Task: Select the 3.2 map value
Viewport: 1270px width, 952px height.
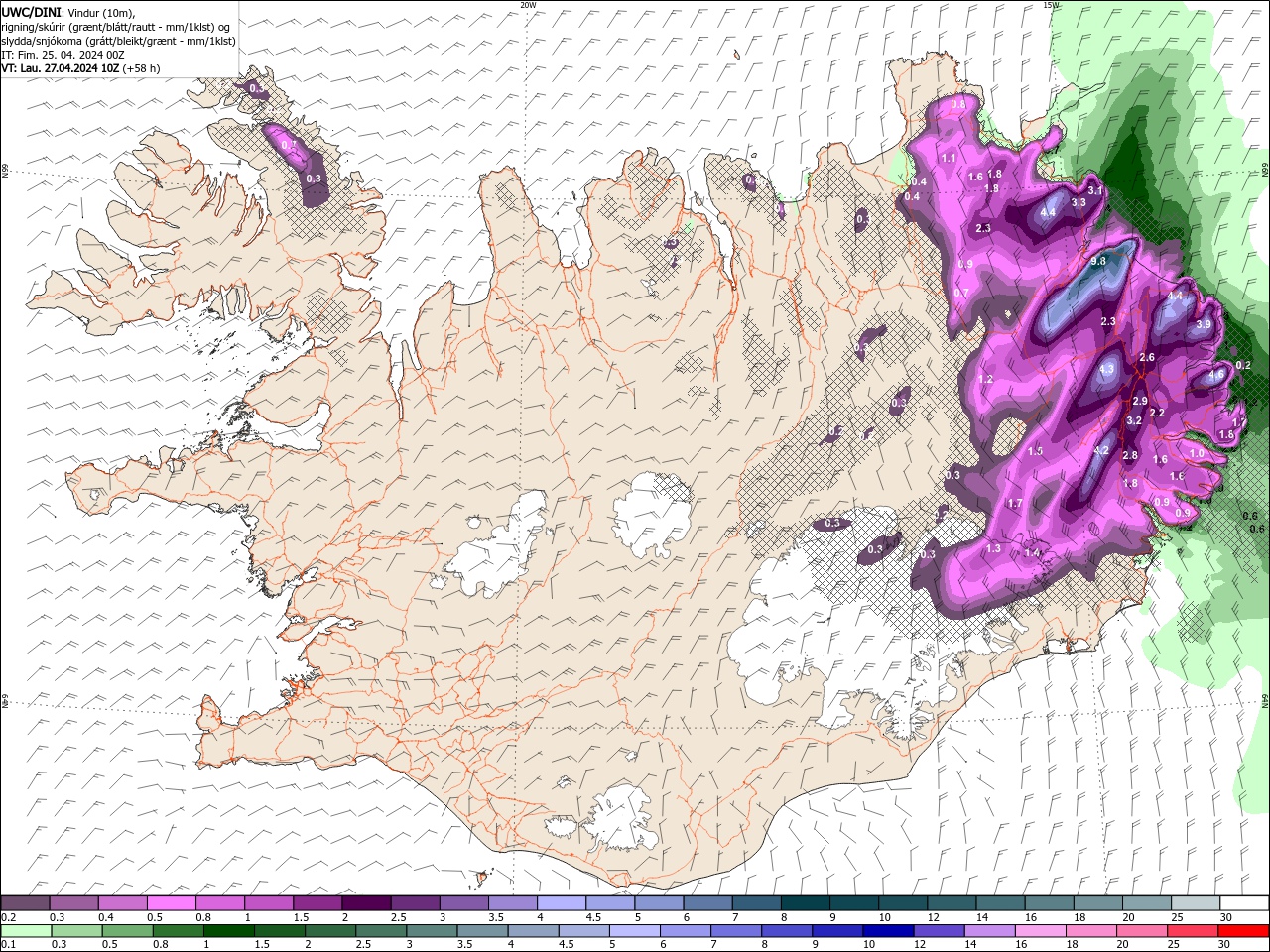Action: [x=1135, y=420]
